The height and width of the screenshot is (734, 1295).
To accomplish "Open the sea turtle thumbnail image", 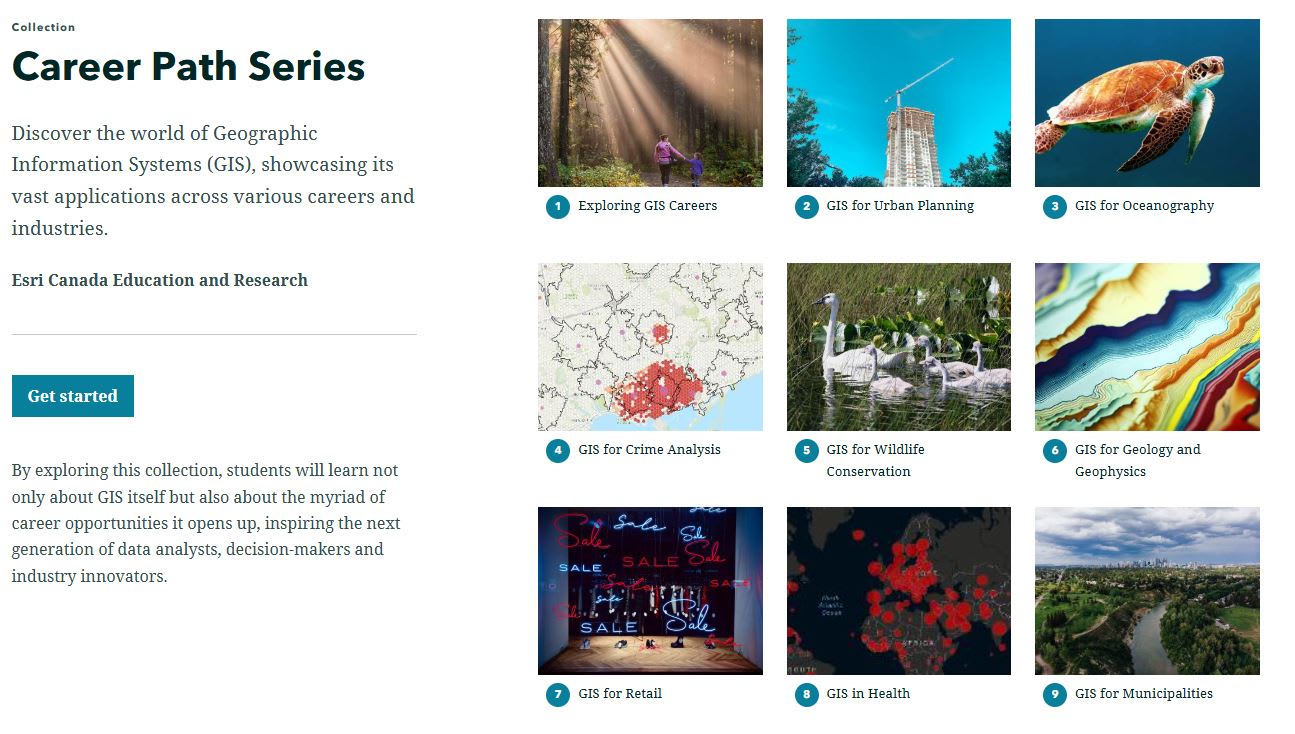I will point(1147,102).
